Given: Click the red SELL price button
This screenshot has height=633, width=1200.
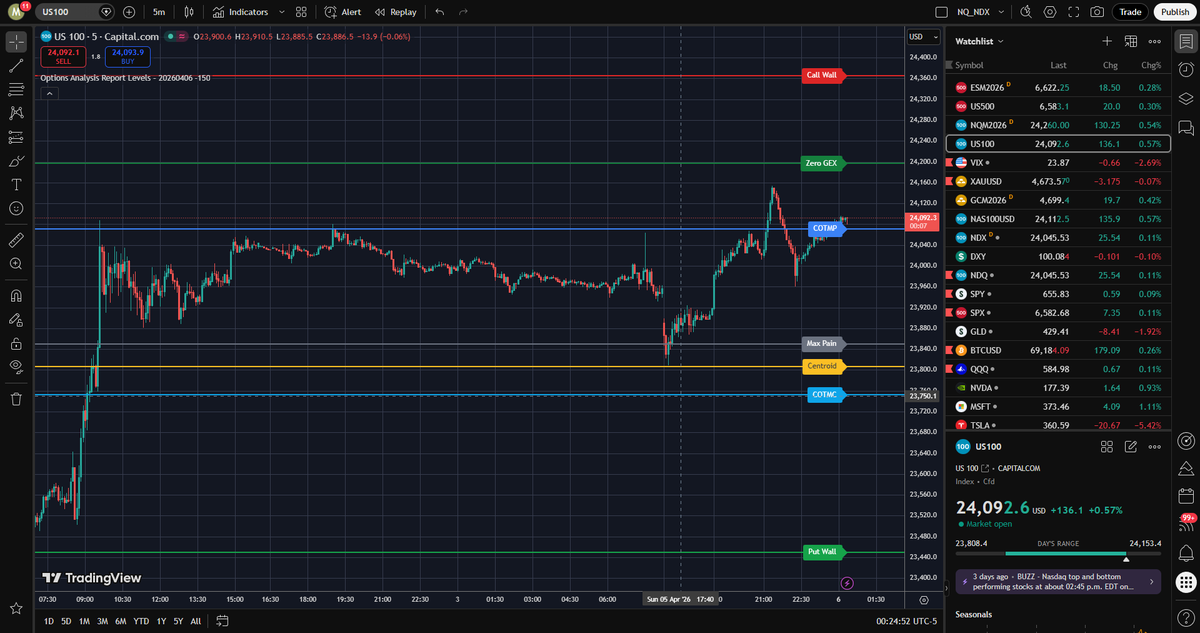Looking at the screenshot, I should click(x=64, y=57).
